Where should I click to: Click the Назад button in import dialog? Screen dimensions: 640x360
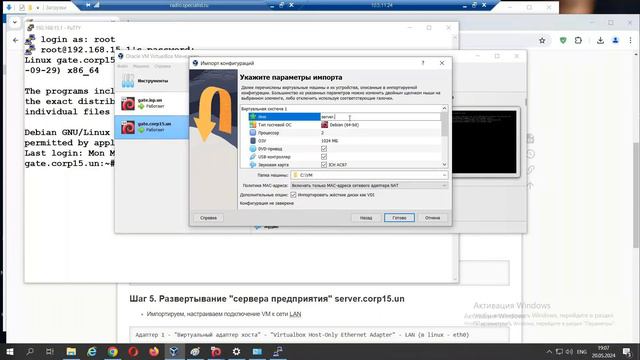pyautogui.click(x=366, y=218)
